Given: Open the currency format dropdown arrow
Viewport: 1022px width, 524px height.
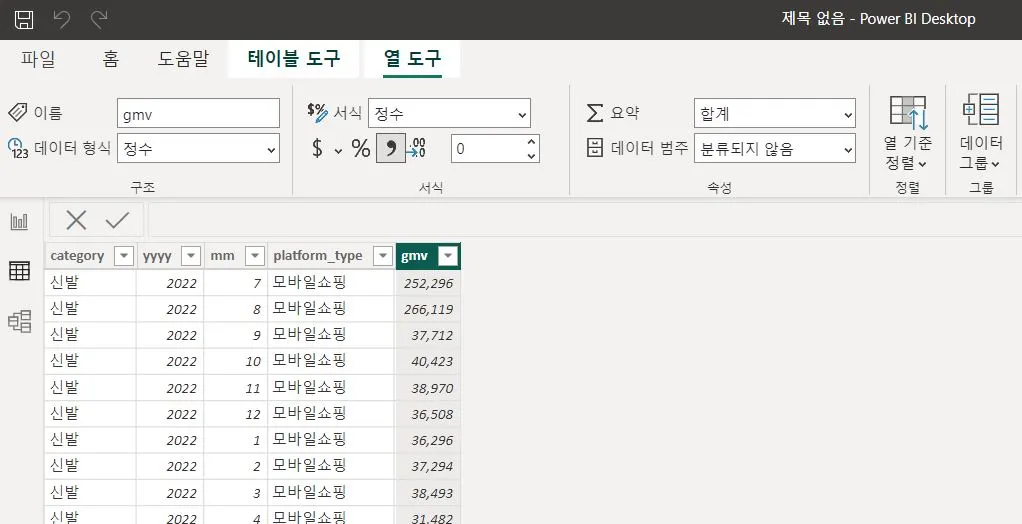Looking at the screenshot, I should [338, 151].
